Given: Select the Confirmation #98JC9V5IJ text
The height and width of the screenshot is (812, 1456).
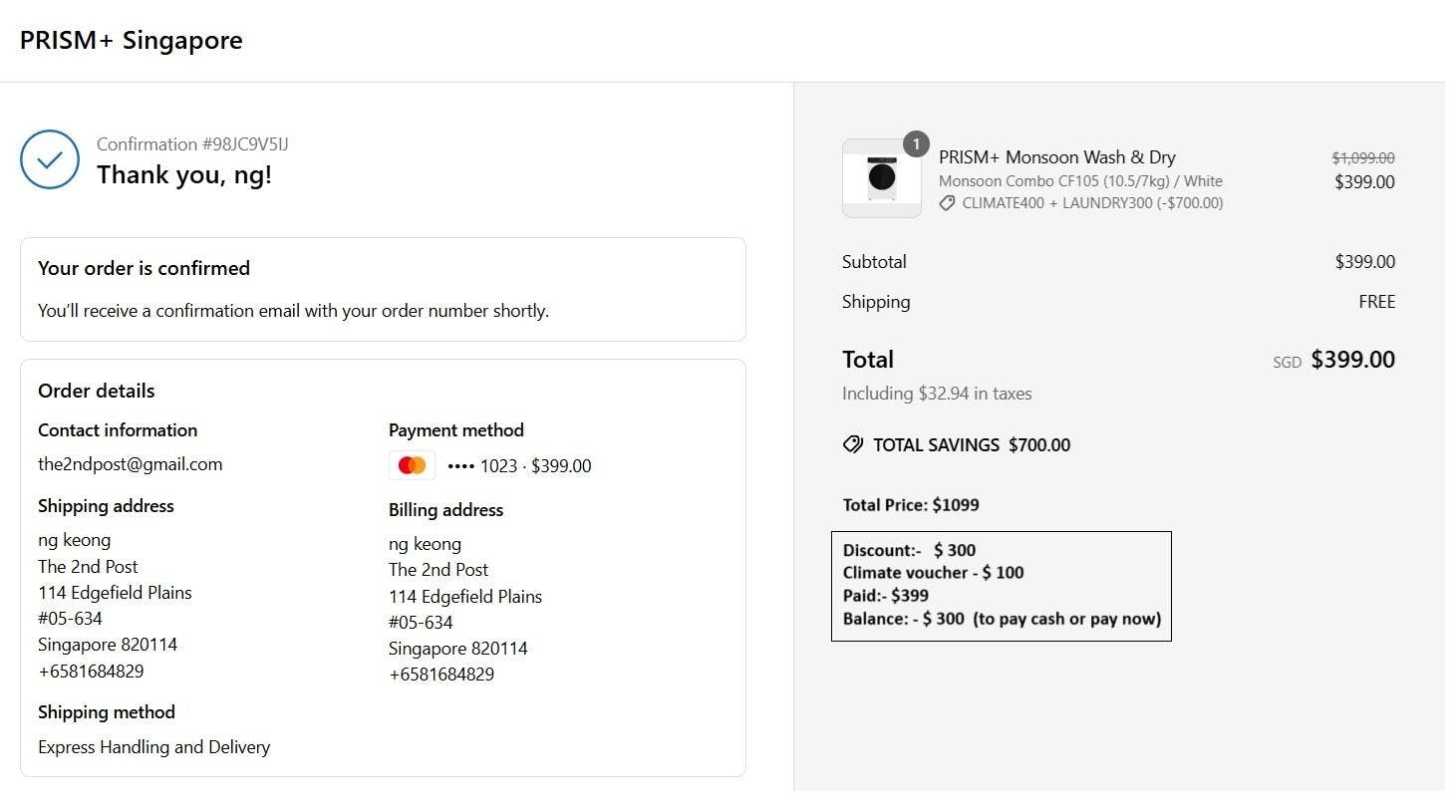Looking at the screenshot, I should tap(192, 144).
